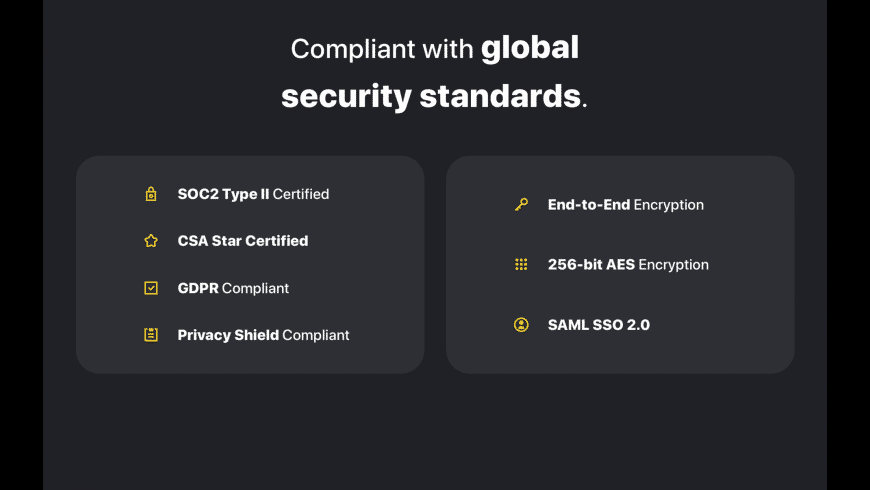The image size is (870, 490).
Task: Click the padlock icon beside SOC2 Type II
Action: click(x=151, y=194)
